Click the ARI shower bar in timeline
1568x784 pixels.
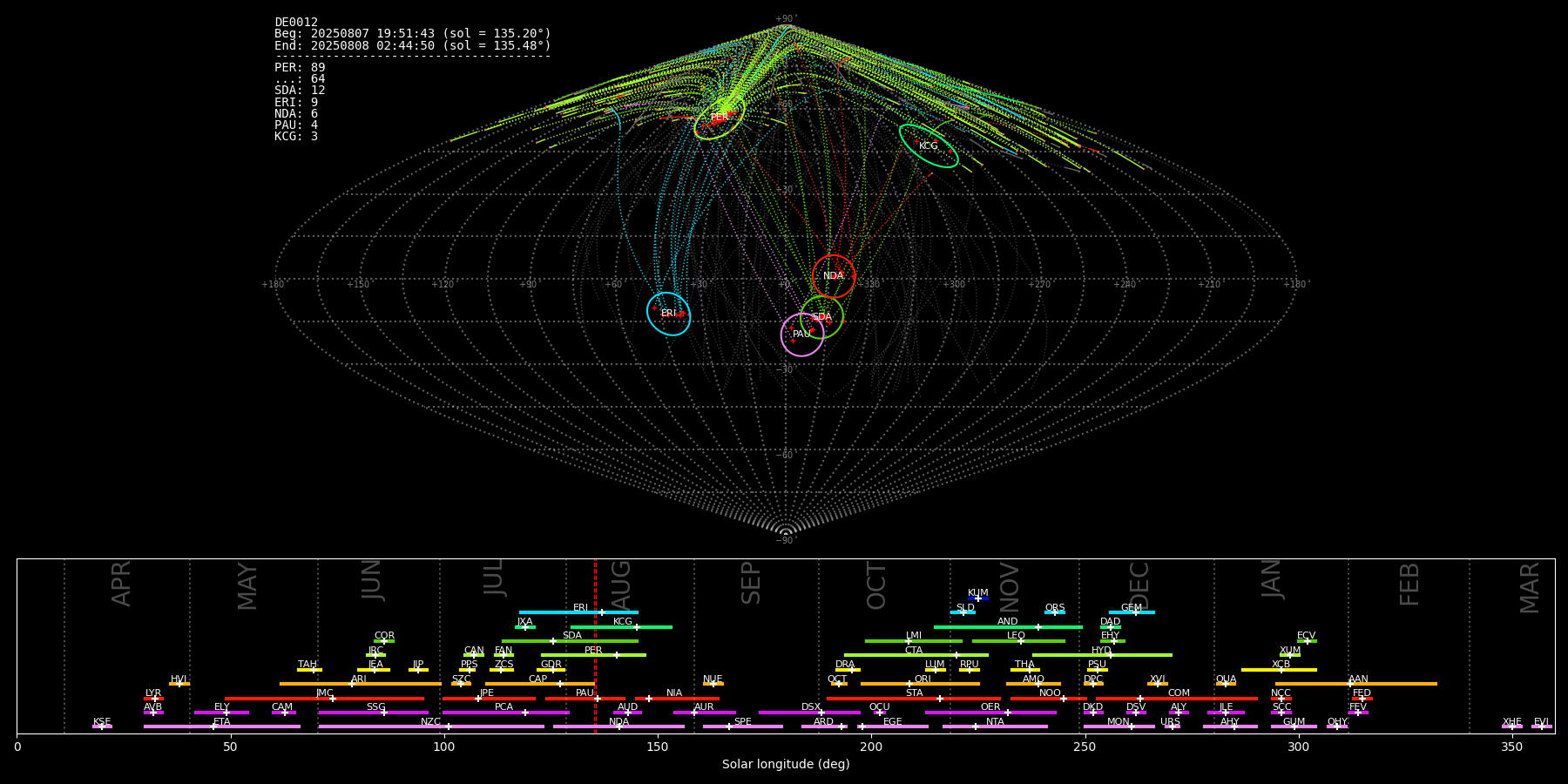[361, 684]
